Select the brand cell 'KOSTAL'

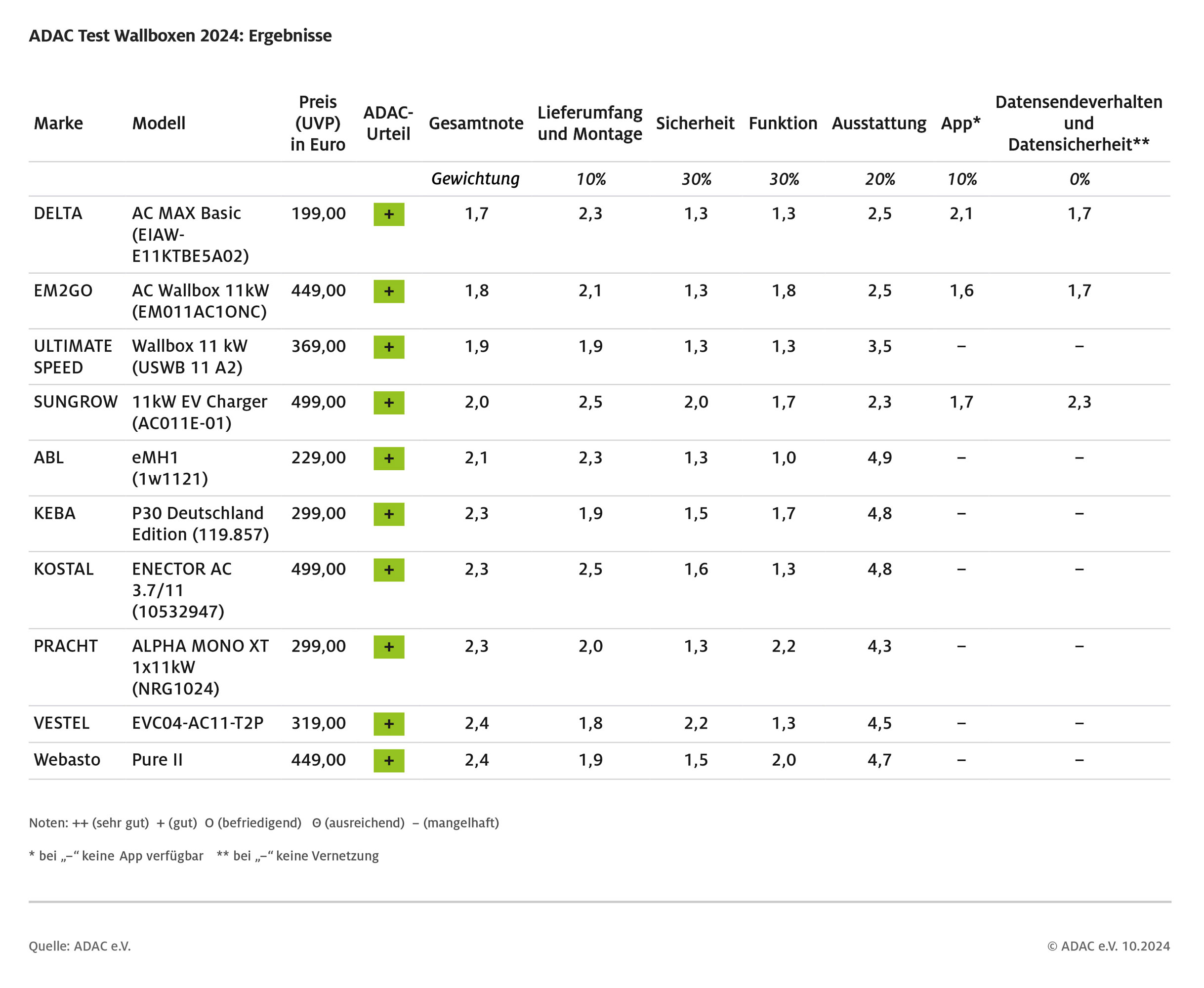[x=64, y=569]
